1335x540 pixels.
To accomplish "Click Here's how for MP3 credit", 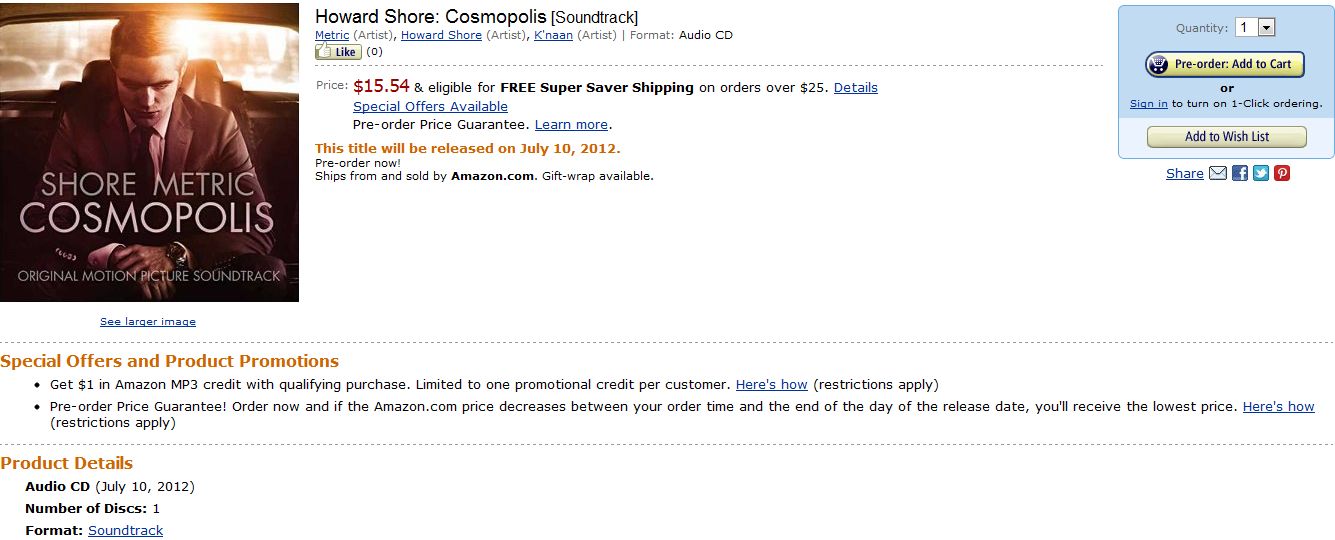I will tap(771, 385).
